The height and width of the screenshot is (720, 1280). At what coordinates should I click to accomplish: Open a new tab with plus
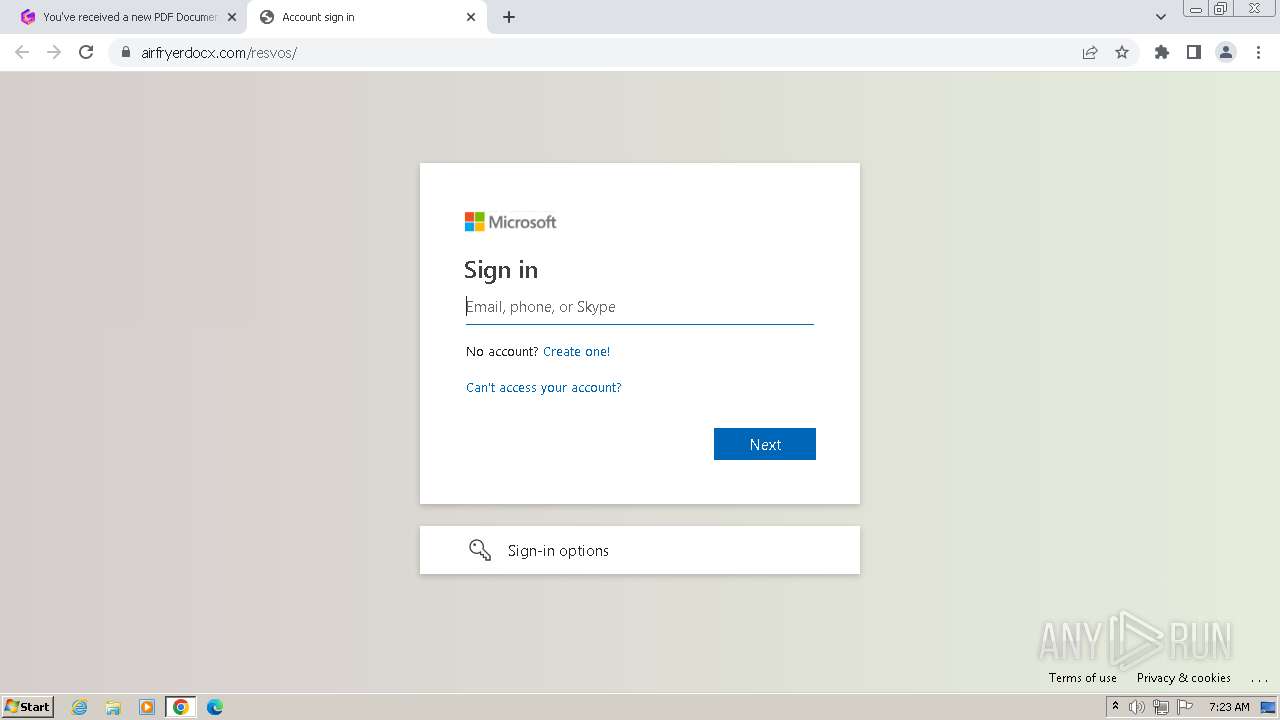(509, 17)
